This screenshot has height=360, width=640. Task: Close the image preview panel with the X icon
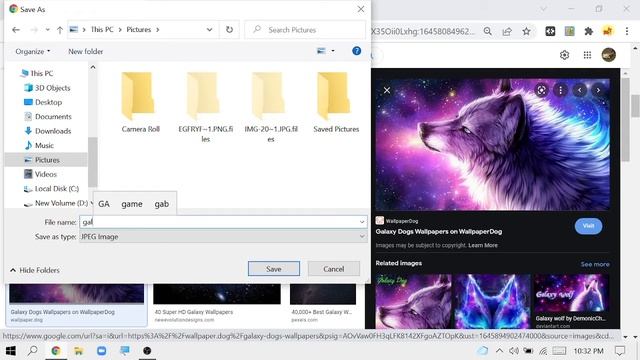click(387, 90)
